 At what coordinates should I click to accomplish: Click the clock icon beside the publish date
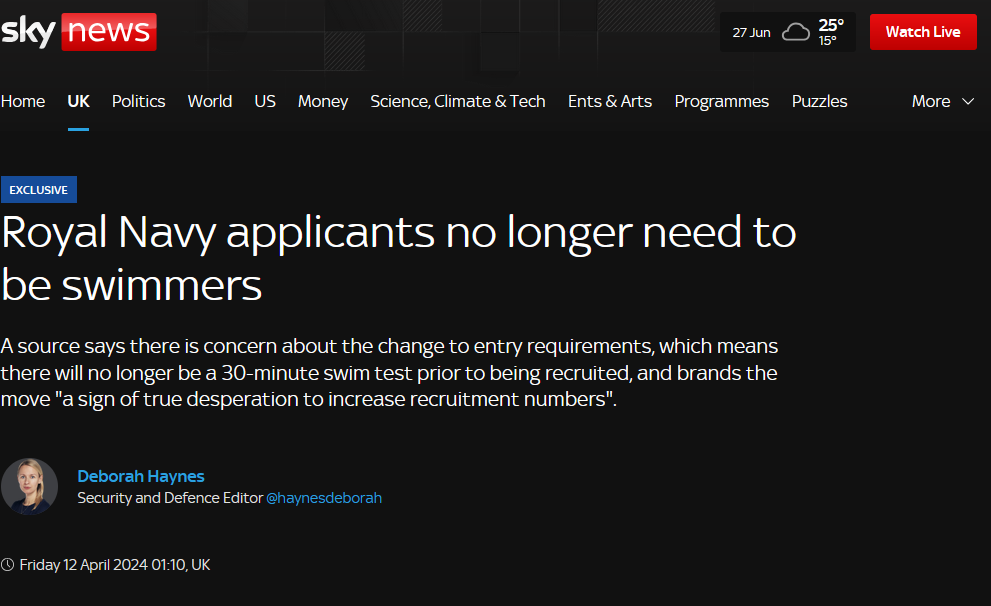click(8, 564)
